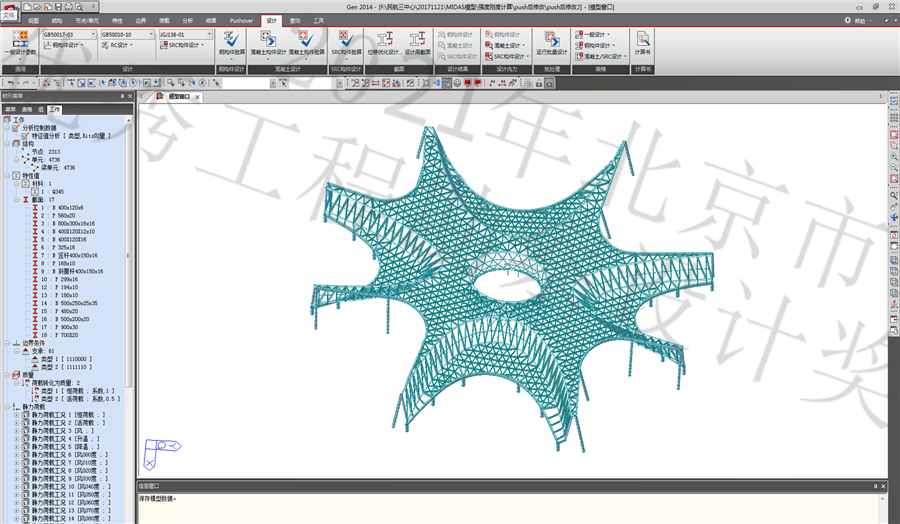
Task: Select 特征值分析 eigenvalue analysis item
Action: pos(67,135)
